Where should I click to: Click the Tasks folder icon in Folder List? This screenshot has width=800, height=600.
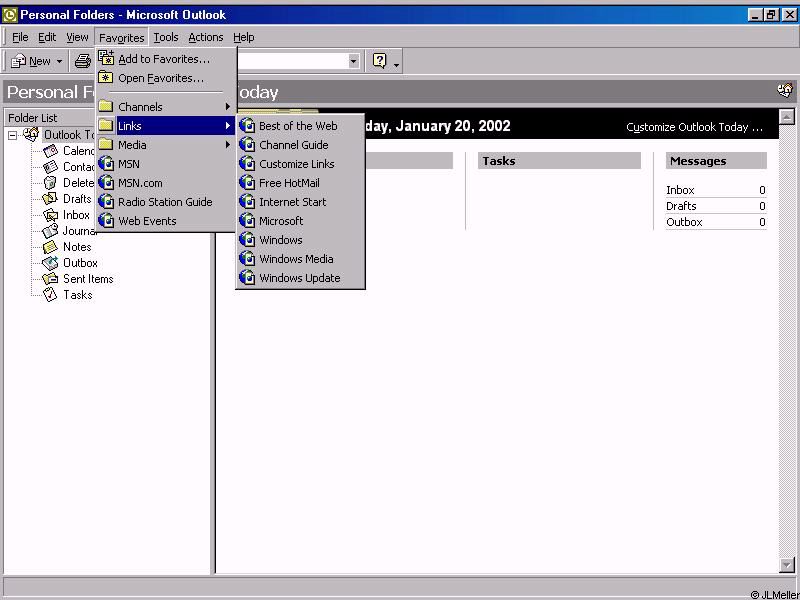coord(50,294)
